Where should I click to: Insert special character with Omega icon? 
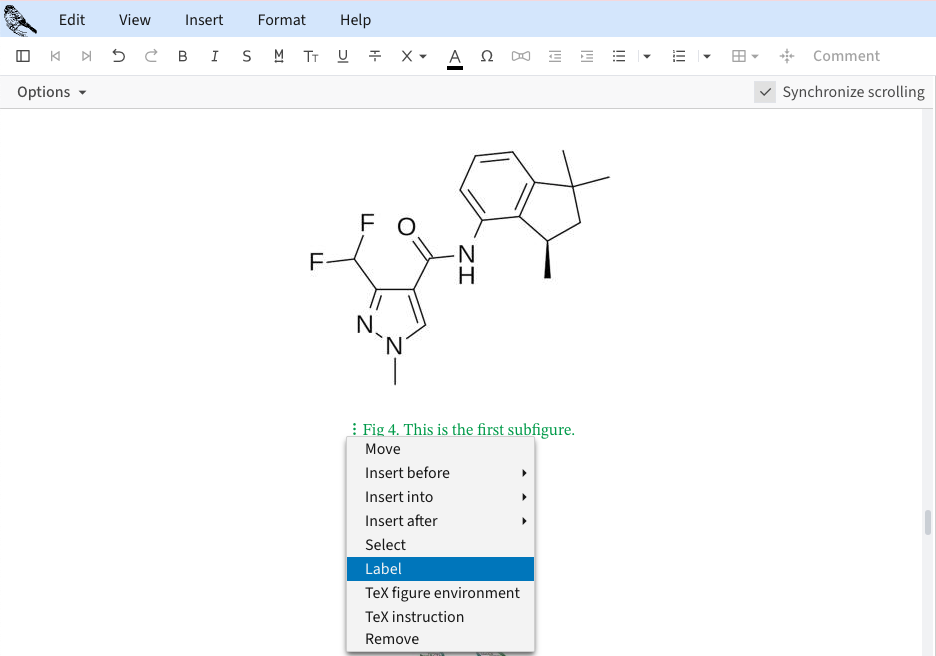pyautogui.click(x=487, y=56)
